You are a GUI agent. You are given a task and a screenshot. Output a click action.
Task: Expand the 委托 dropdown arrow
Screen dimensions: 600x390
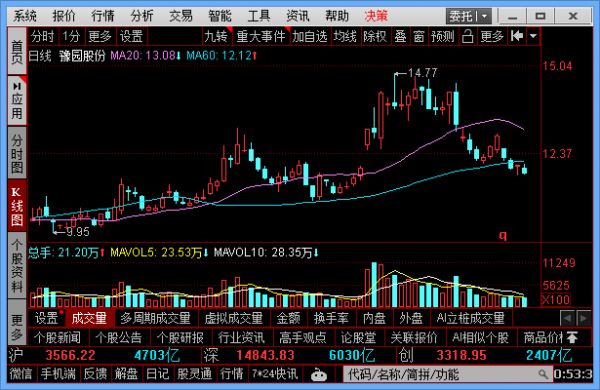(485, 16)
